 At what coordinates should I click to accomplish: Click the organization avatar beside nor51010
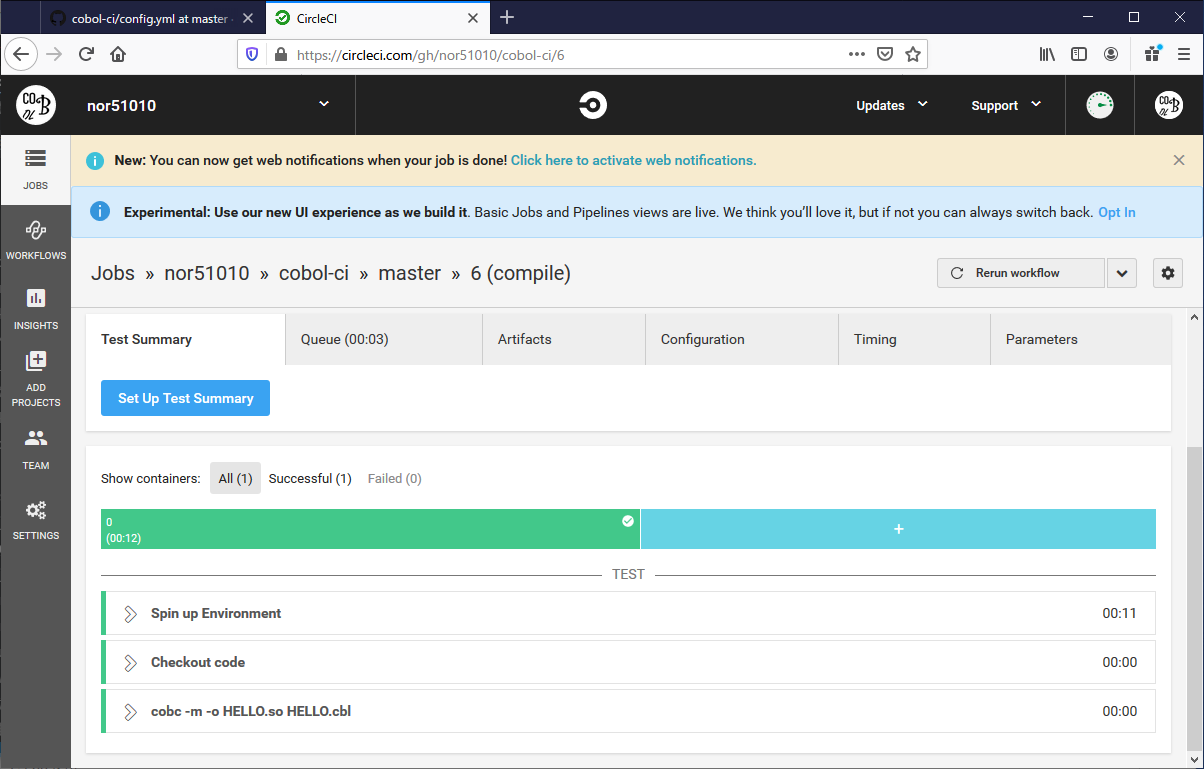[36, 105]
